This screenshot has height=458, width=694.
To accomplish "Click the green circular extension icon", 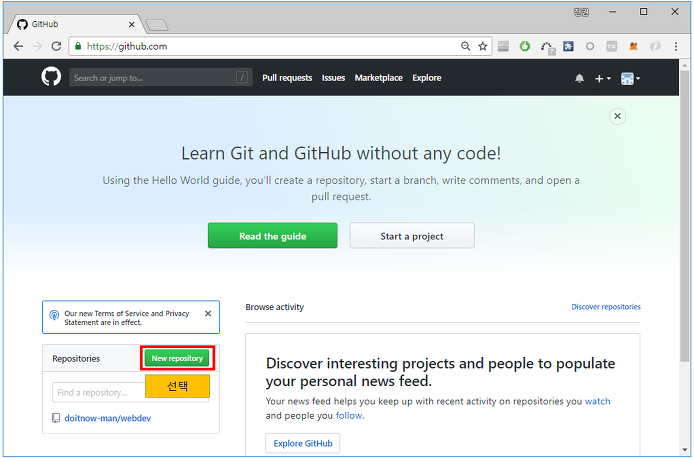I will [525, 46].
